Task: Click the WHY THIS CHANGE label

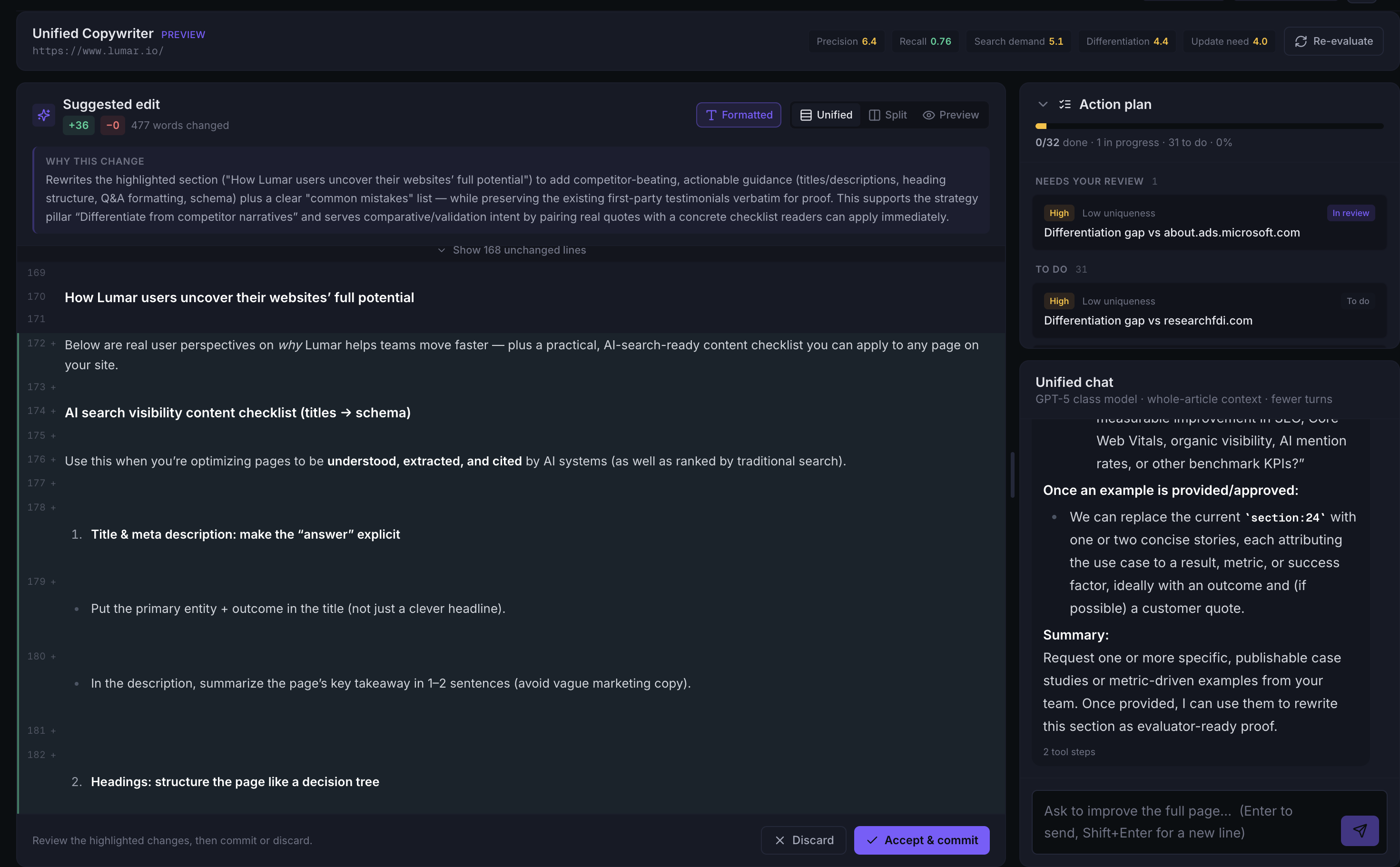Action: pos(95,162)
